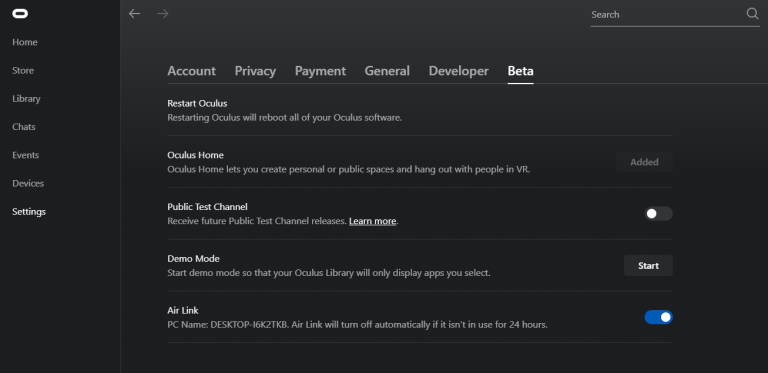This screenshot has height=373, width=768.
Task: Open the Payment tab
Action: [x=320, y=71]
